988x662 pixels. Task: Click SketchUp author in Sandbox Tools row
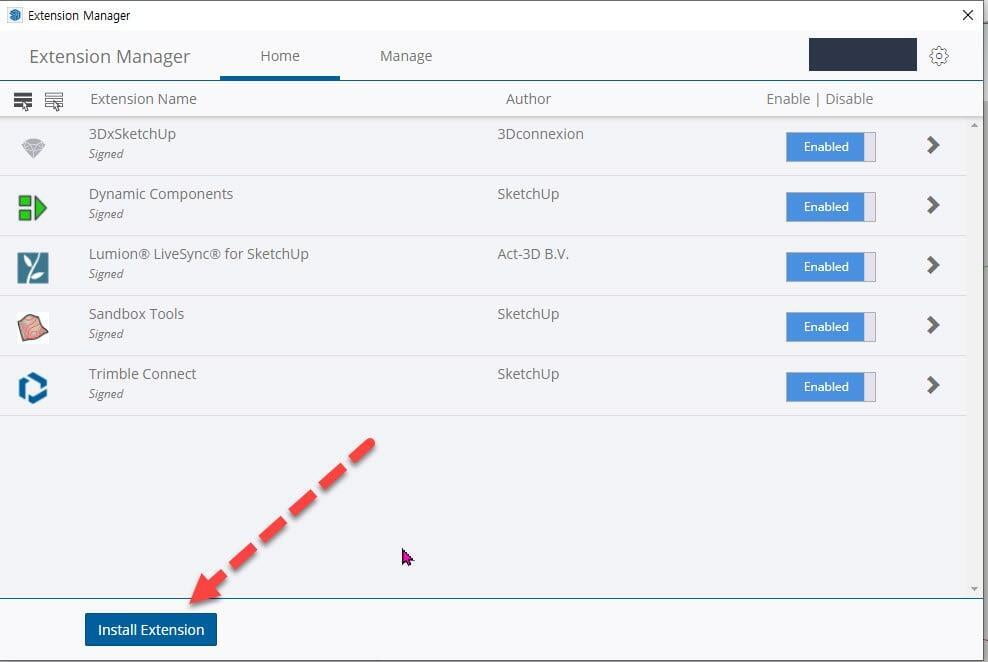click(x=528, y=314)
